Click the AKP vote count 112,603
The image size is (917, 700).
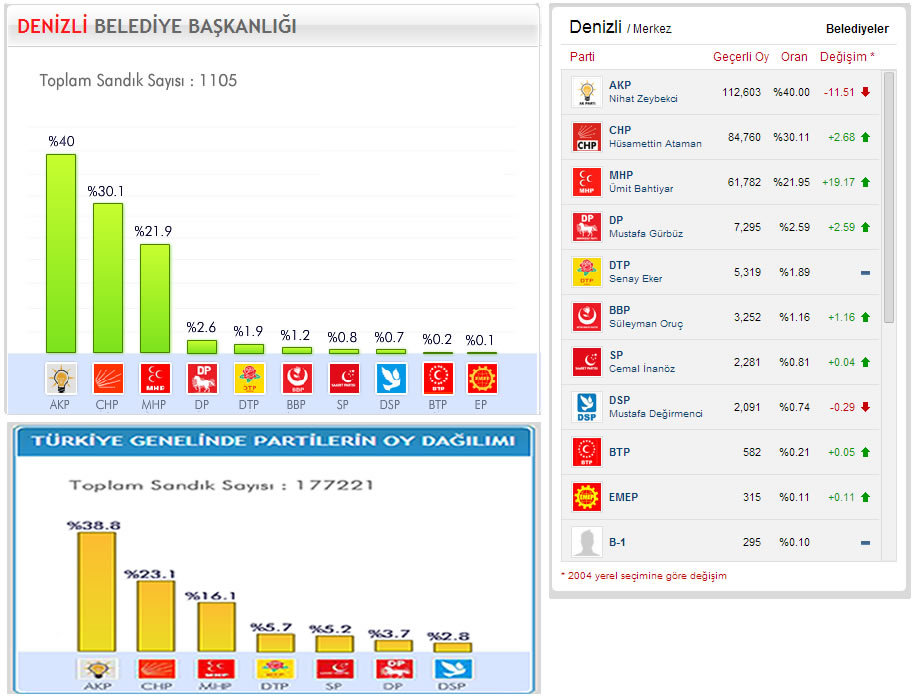pyautogui.click(x=742, y=92)
